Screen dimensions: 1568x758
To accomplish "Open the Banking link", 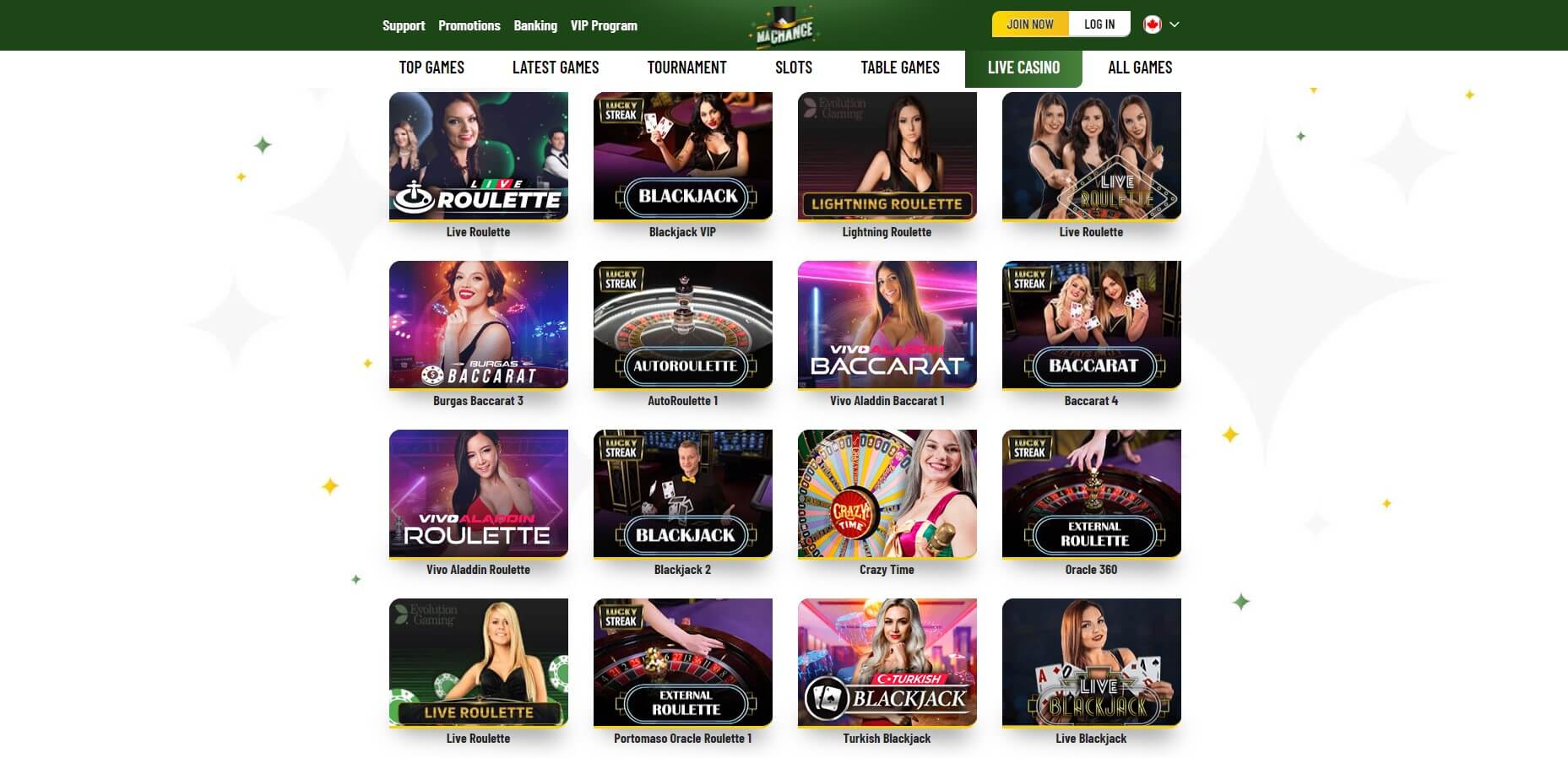I will 535,25.
